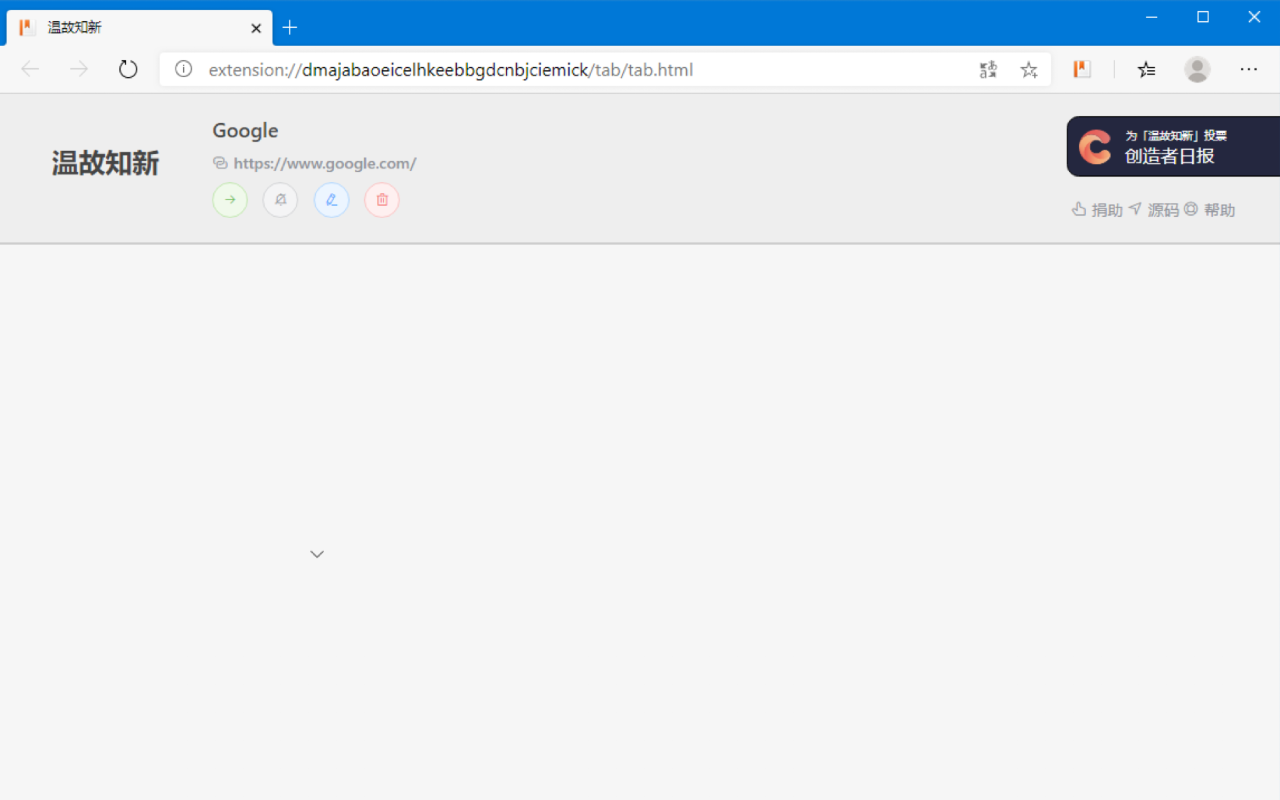Screen dimensions: 1280x800
Task: Add this page to favorites with the star
Action: [x=1029, y=69]
